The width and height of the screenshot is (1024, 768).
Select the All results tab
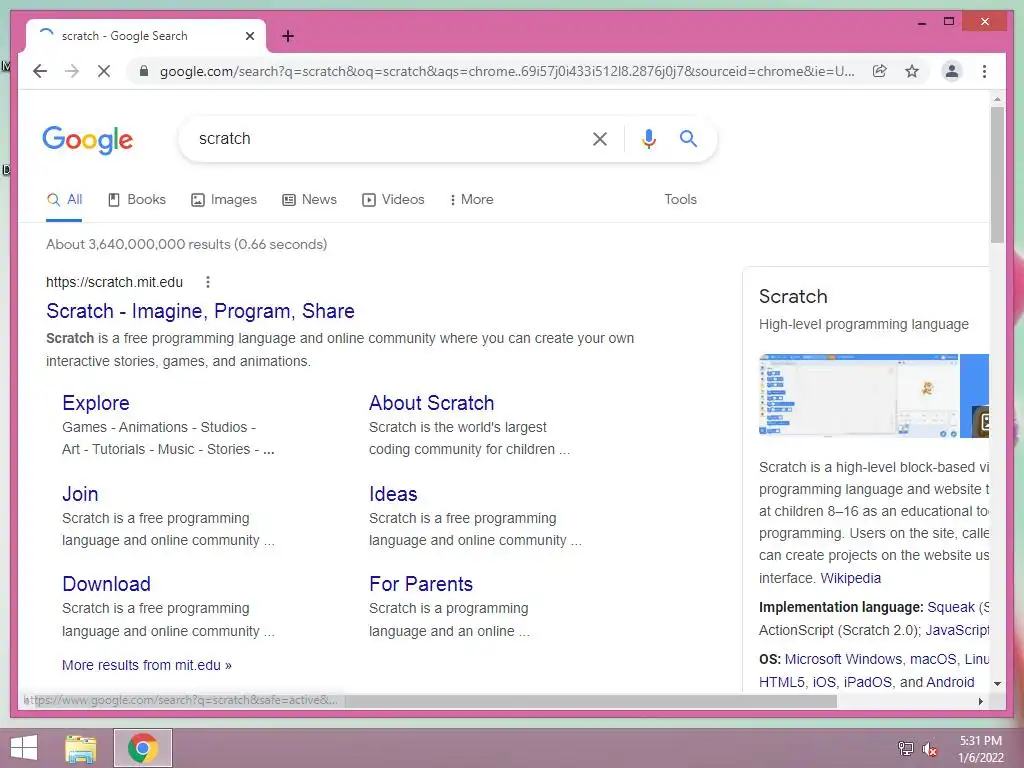[64, 200]
